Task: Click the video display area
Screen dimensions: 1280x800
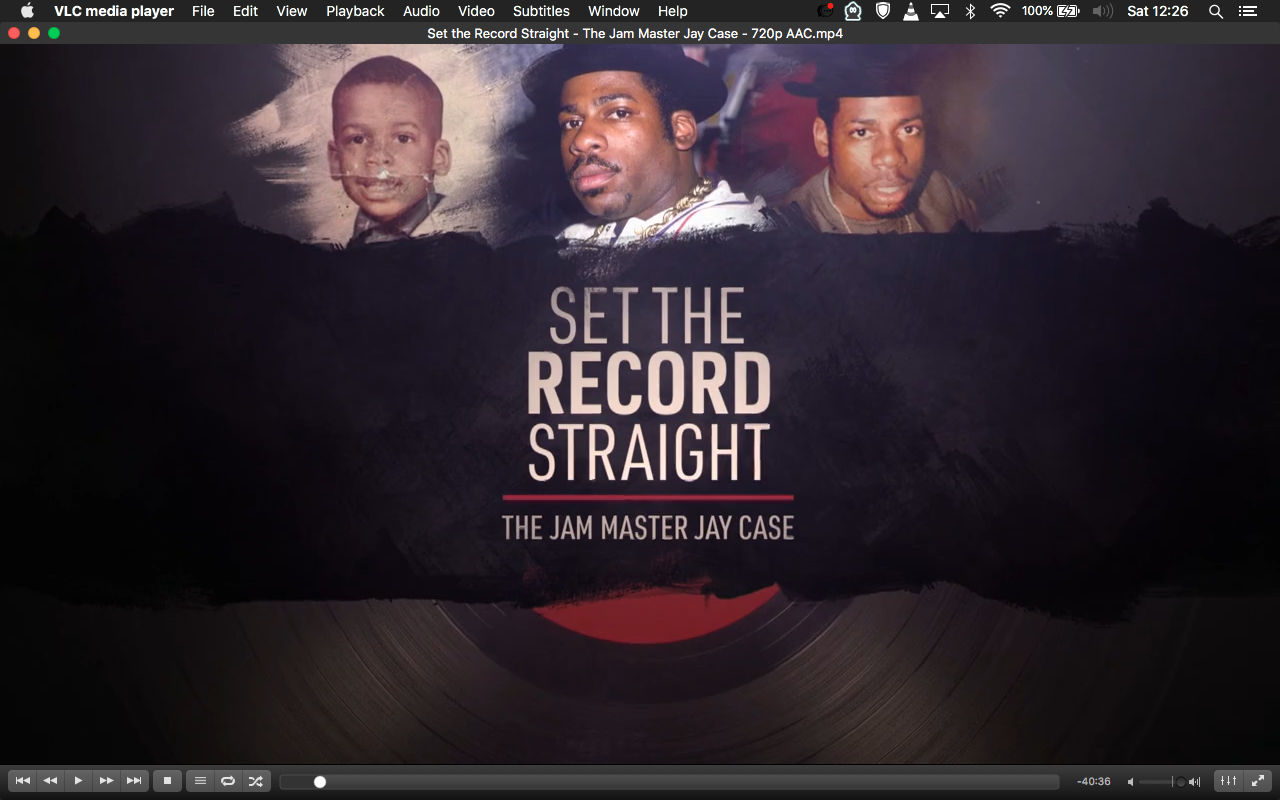Action: 640,404
